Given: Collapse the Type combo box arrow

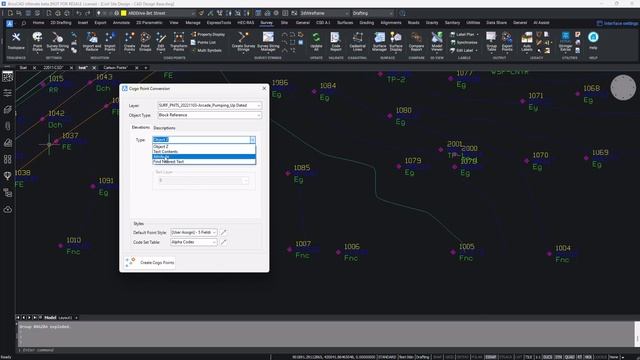Looking at the screenshot, I should [253, 140].
